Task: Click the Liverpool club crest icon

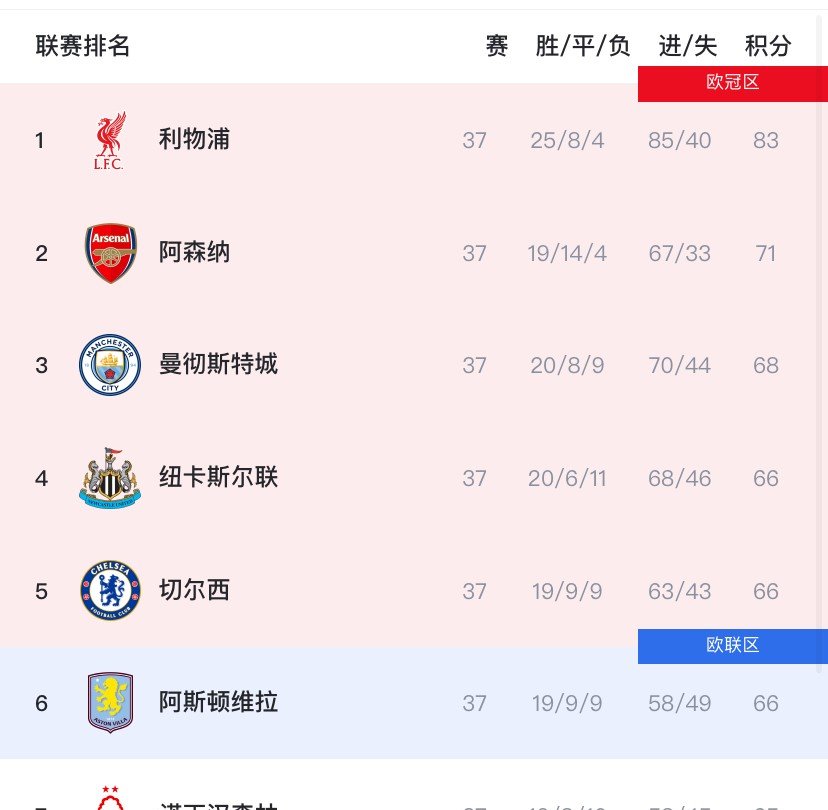Action: [x=110, y=140]
